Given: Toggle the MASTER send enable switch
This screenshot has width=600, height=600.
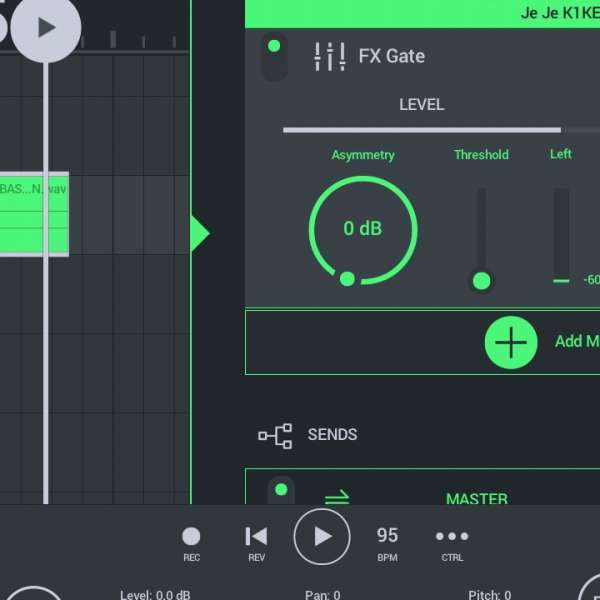Looking at the screenshot, I should tap(281, 491).
